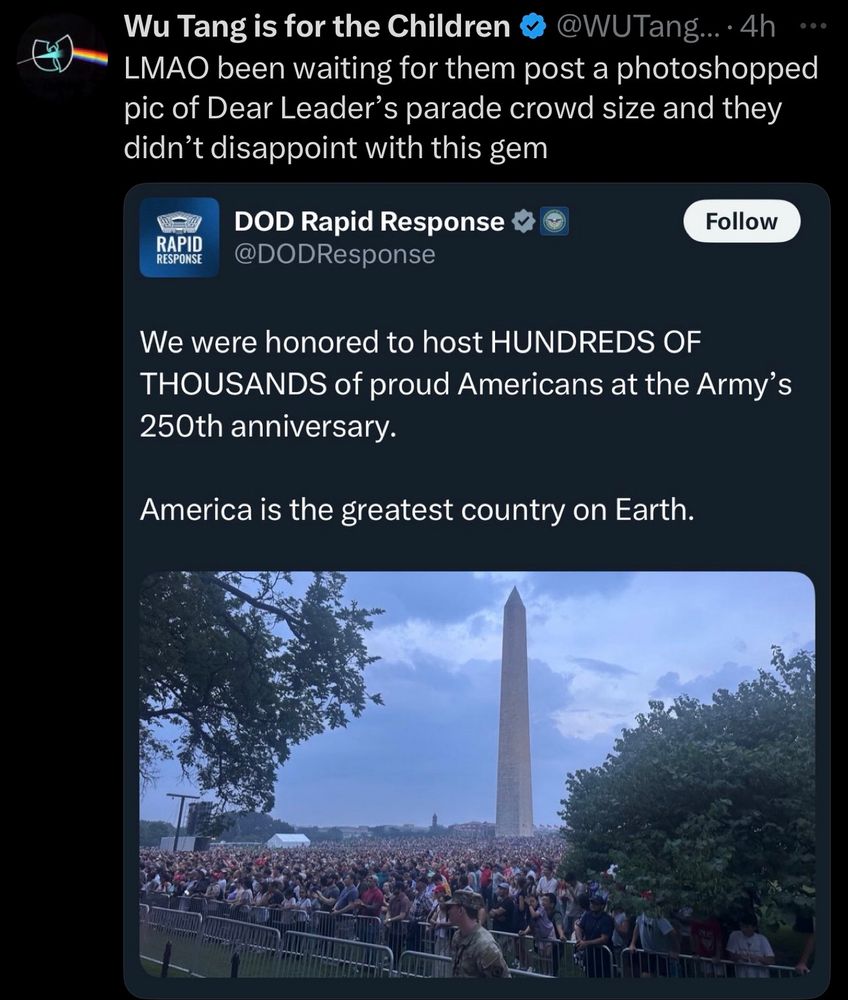Expand the crowd photo attachment
Image resolution: width=848 pixels, height=1000 pixels.
pos(477,774)
